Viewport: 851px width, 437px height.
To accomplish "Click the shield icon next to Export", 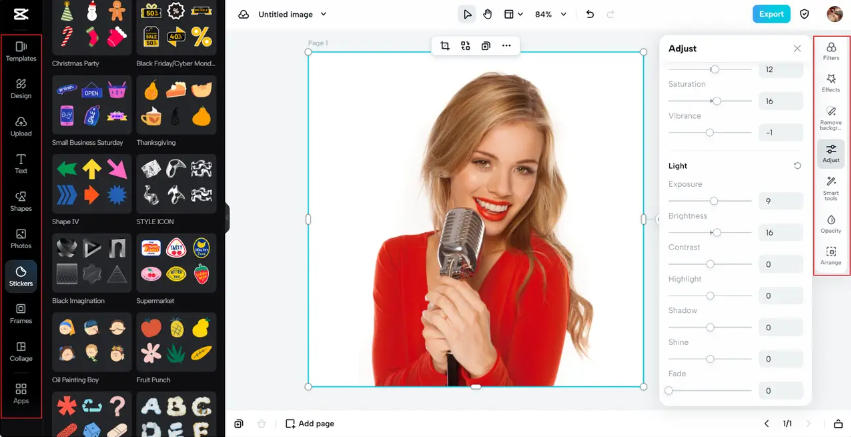I will pyautogui.click(x=804, y=14).
